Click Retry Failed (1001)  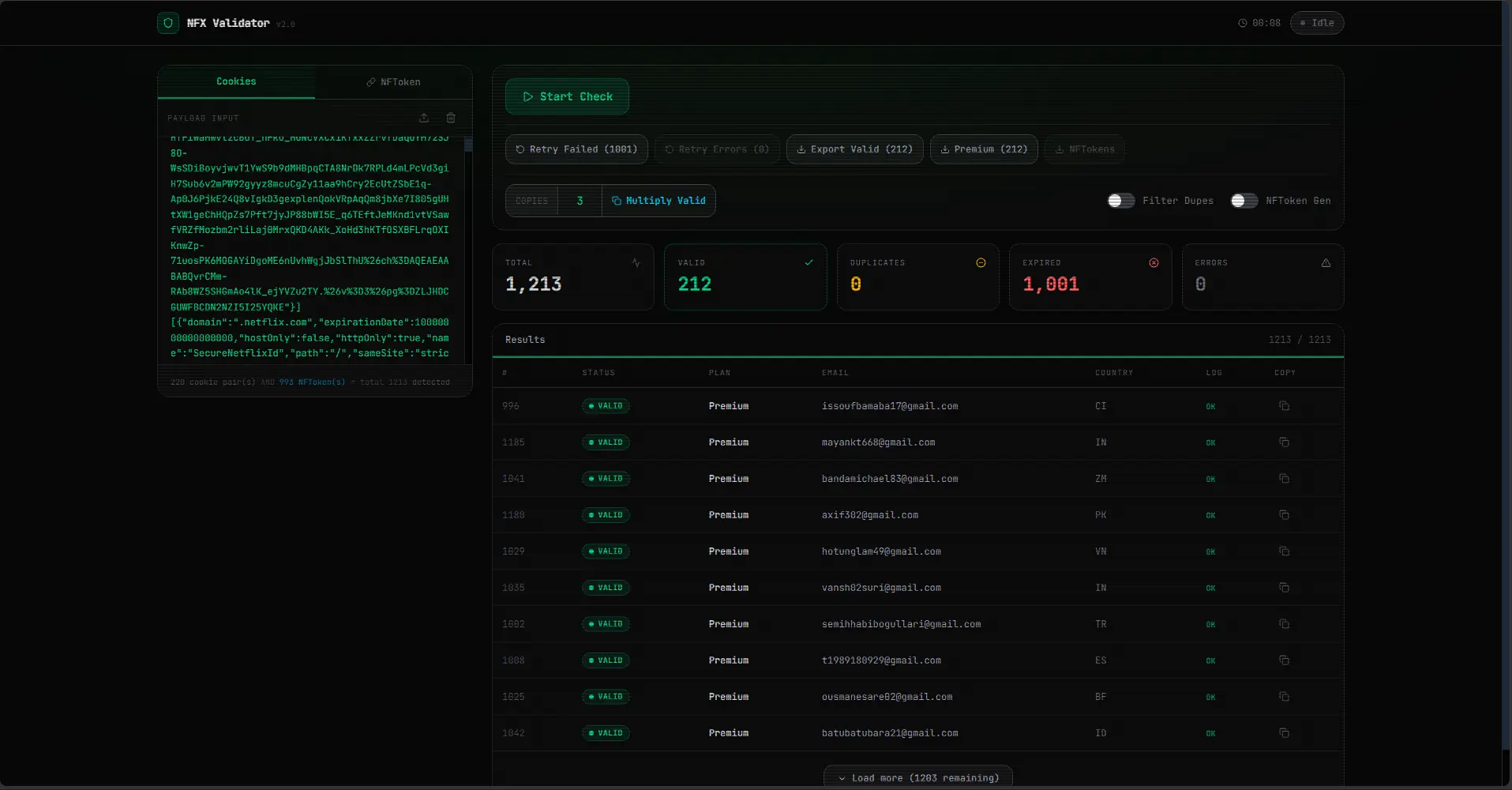(576, 149)
